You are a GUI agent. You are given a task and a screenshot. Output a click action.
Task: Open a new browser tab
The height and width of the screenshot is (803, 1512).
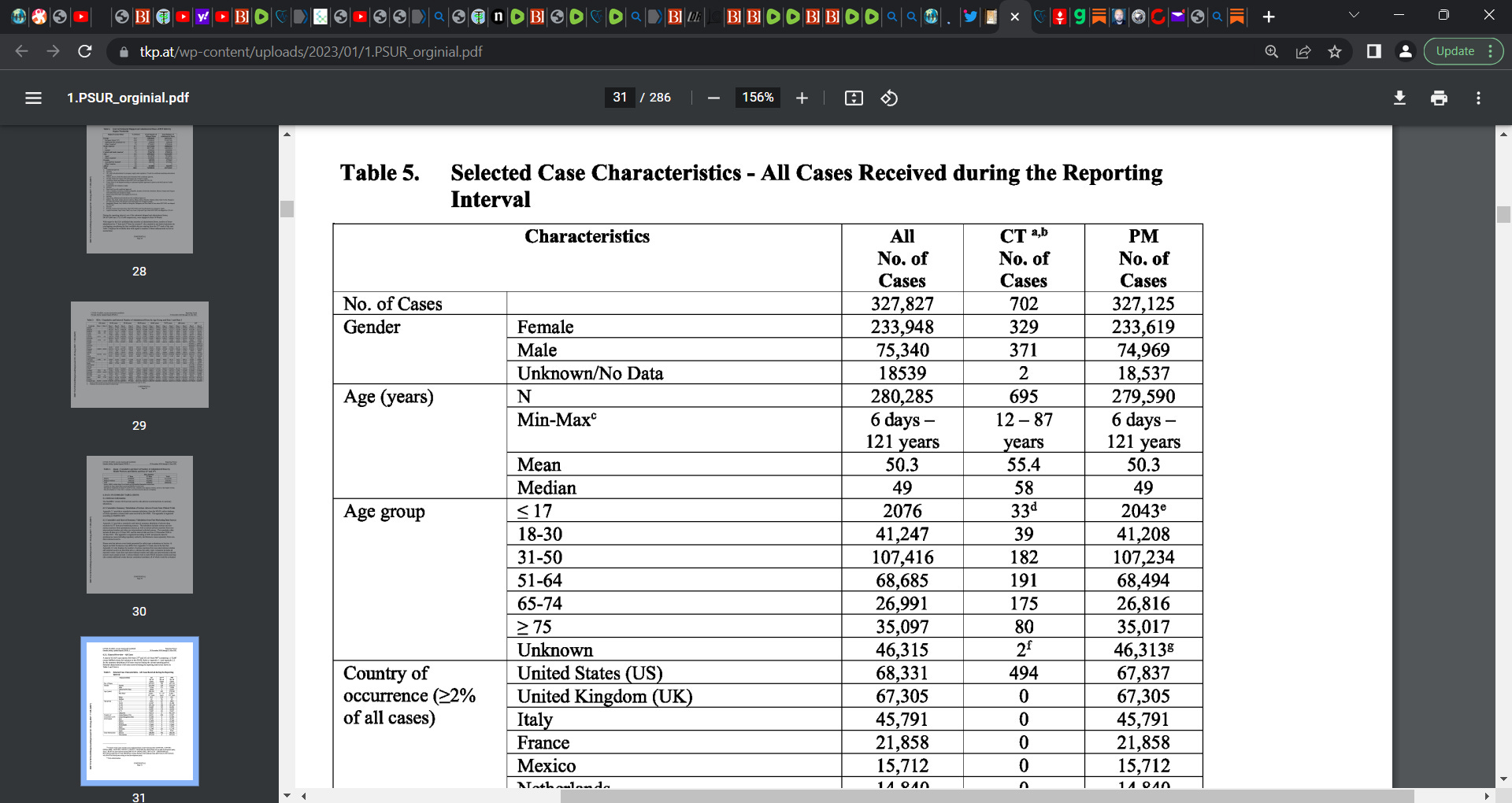(x=1269, y=17)
